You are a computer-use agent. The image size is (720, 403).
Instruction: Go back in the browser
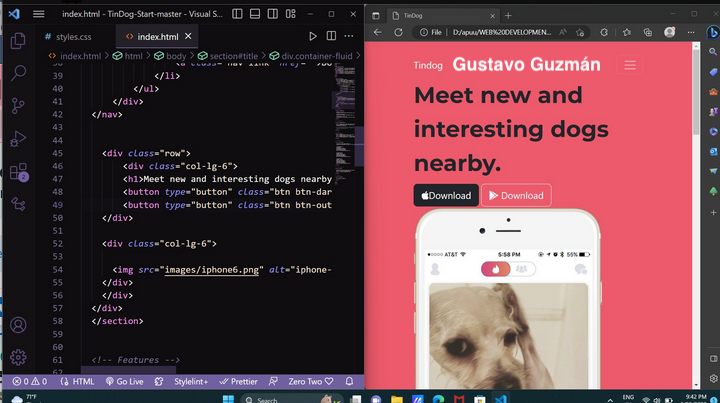point(377,33)
